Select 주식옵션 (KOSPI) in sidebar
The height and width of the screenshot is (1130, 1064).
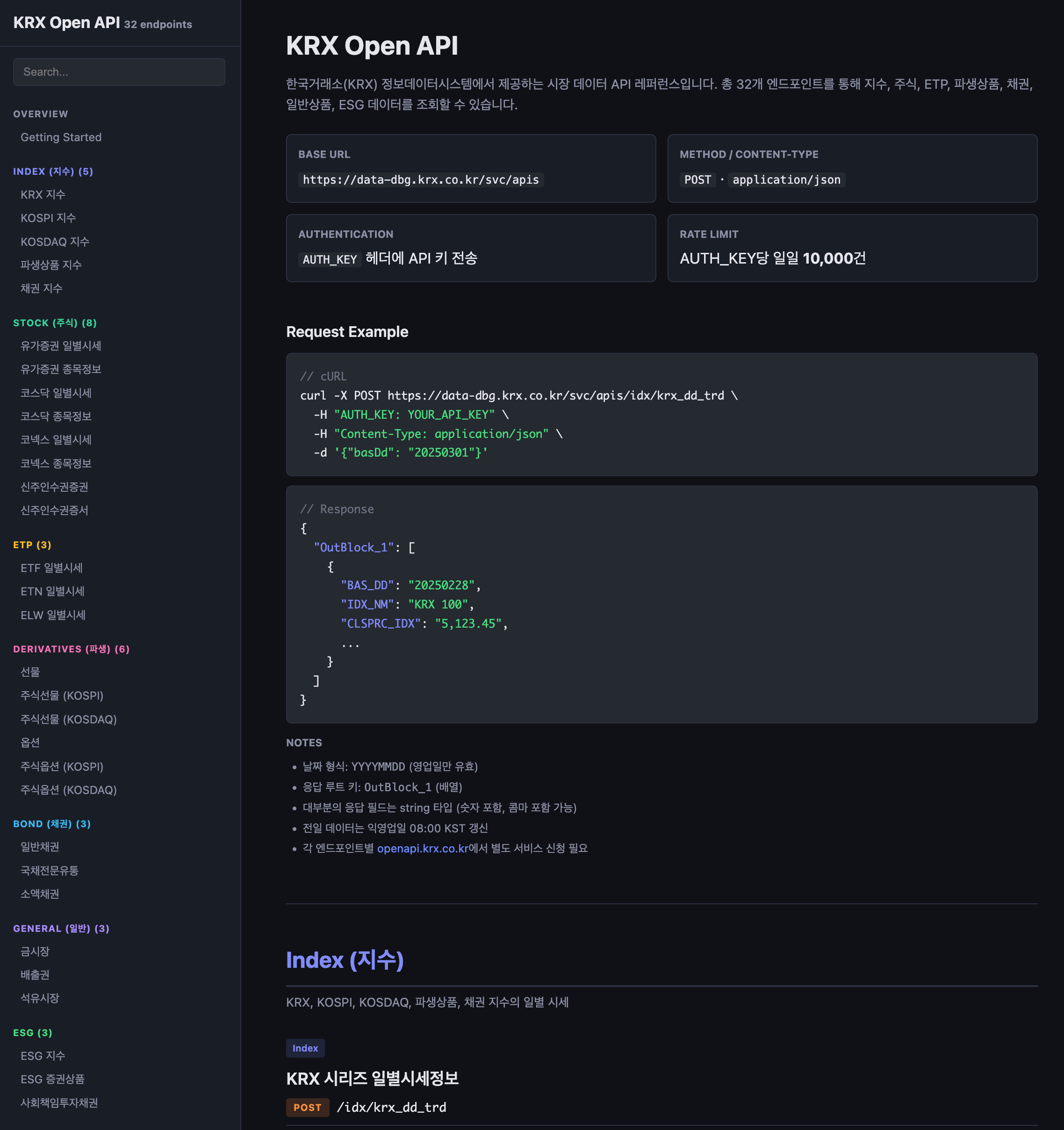pos(62,766)
